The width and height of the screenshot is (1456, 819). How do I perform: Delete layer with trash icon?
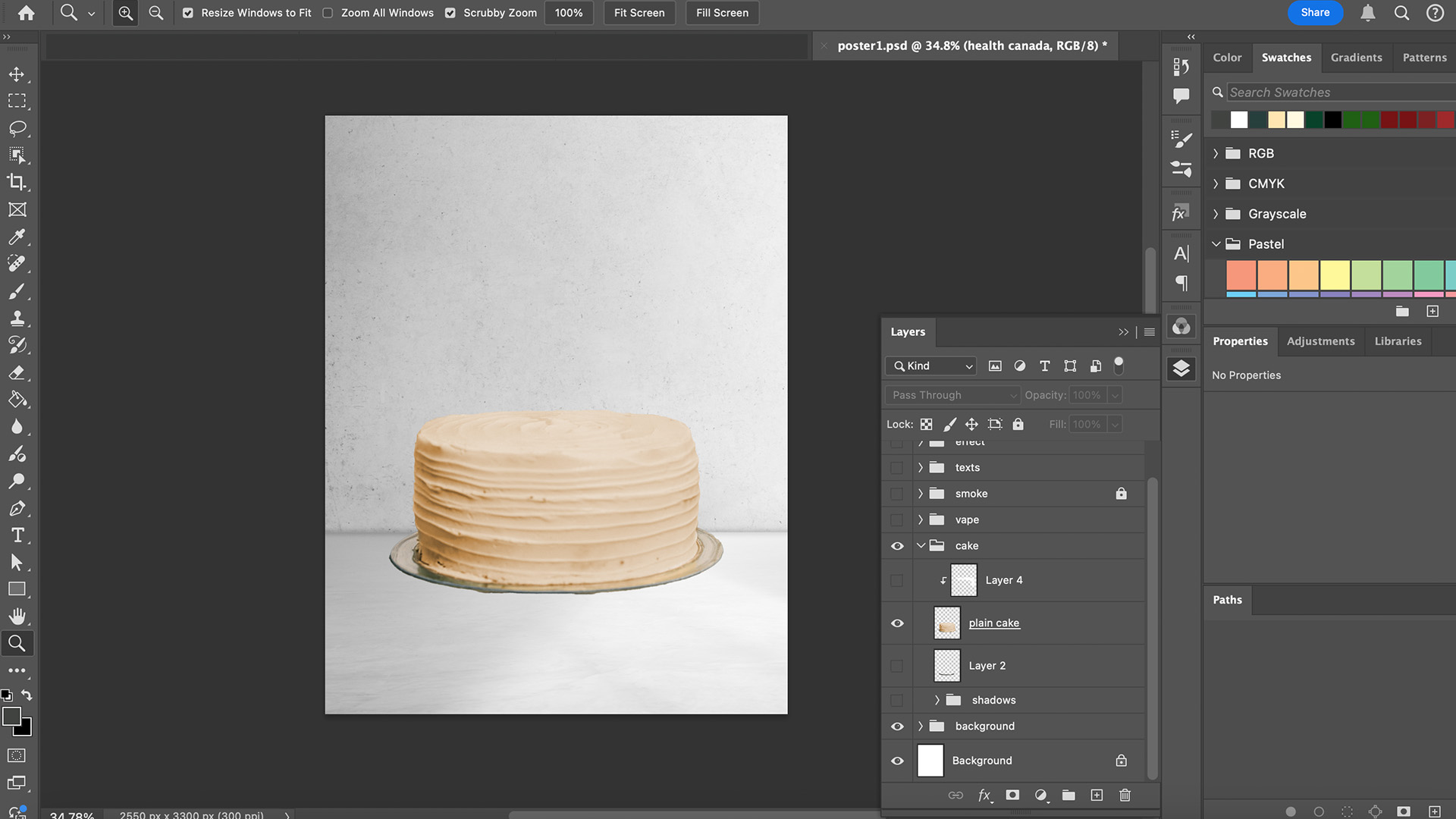[x=1125, y=795]
